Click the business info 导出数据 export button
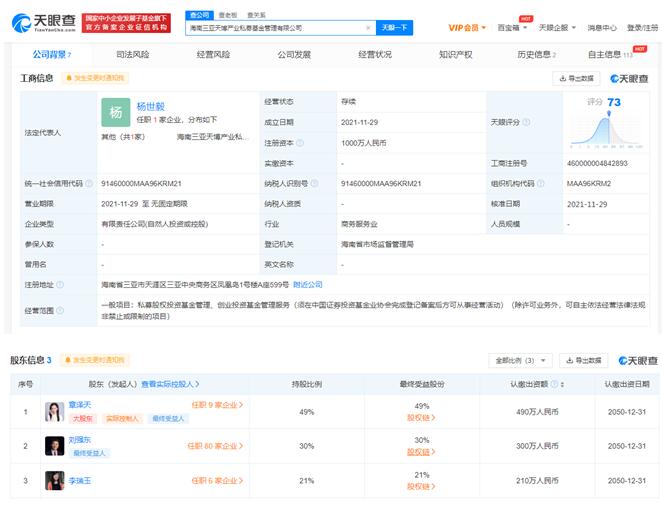 [x=576, y=77]
